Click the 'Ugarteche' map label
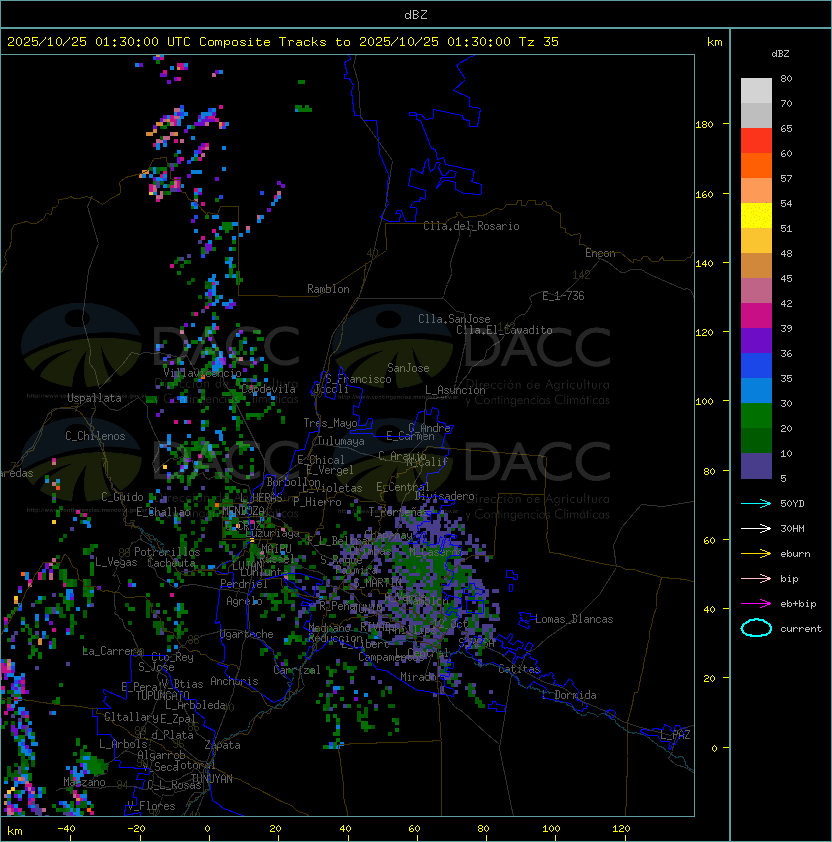 (x=247, y=634)
